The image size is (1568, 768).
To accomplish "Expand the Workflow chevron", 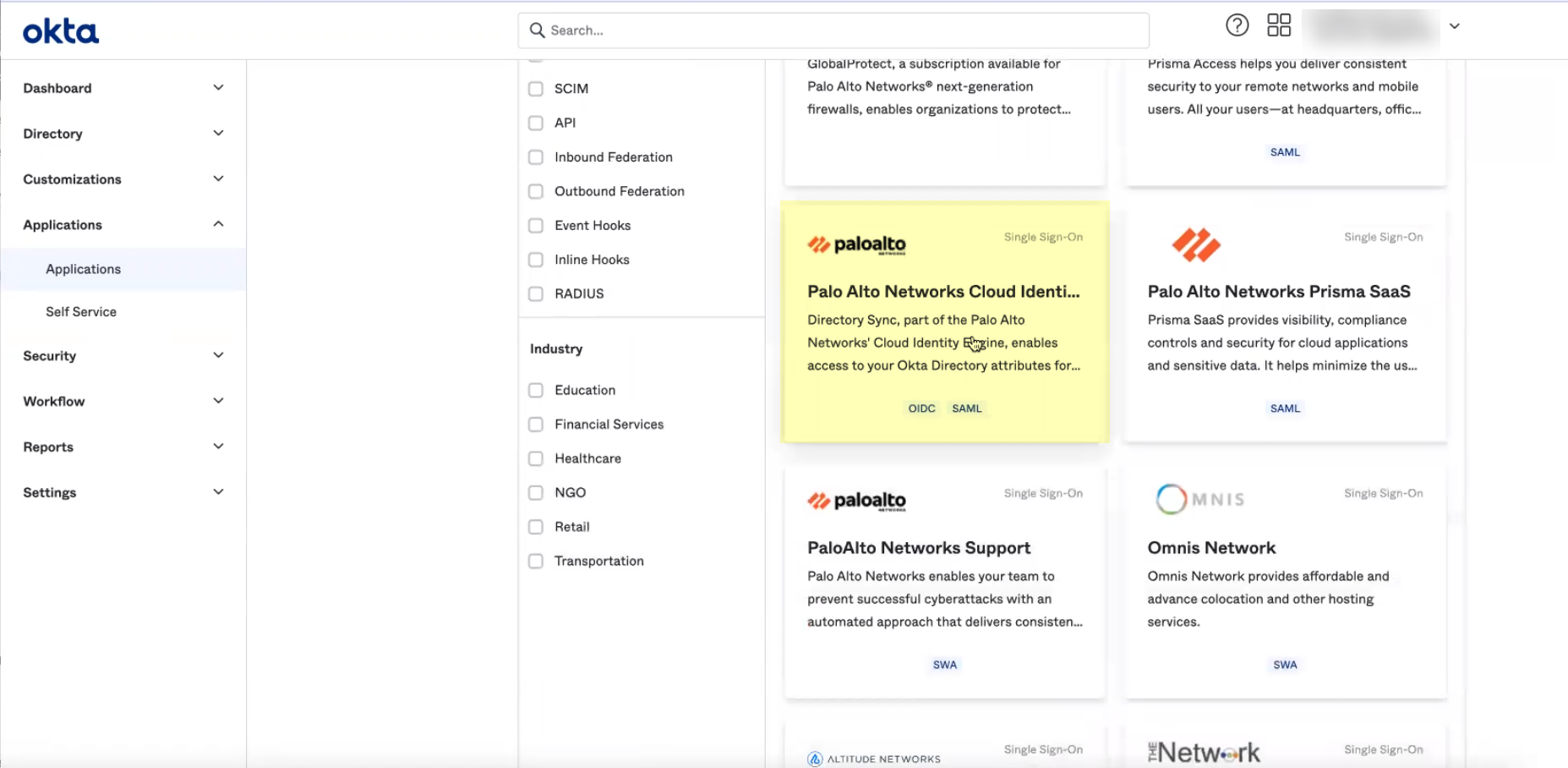I will (218, 401).
